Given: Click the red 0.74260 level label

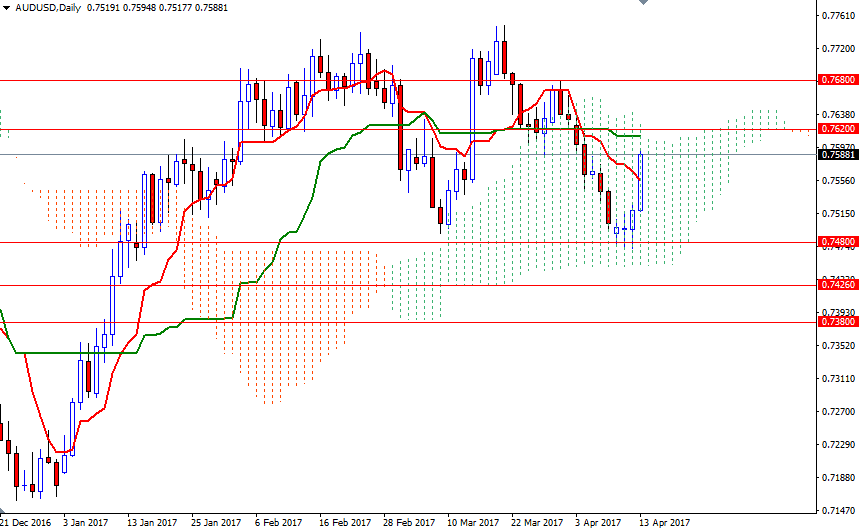Looking at the screenshot, I should [837, 284].
